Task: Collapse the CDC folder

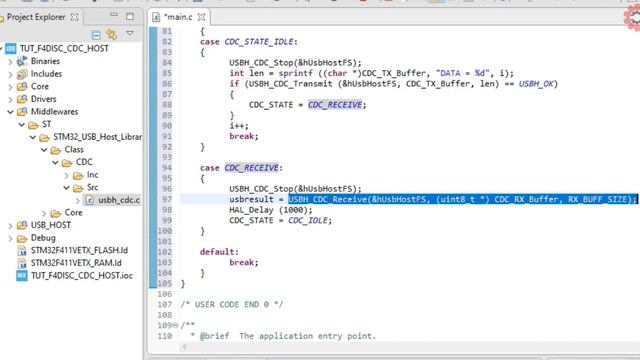Action: click(x=55, y=163)
